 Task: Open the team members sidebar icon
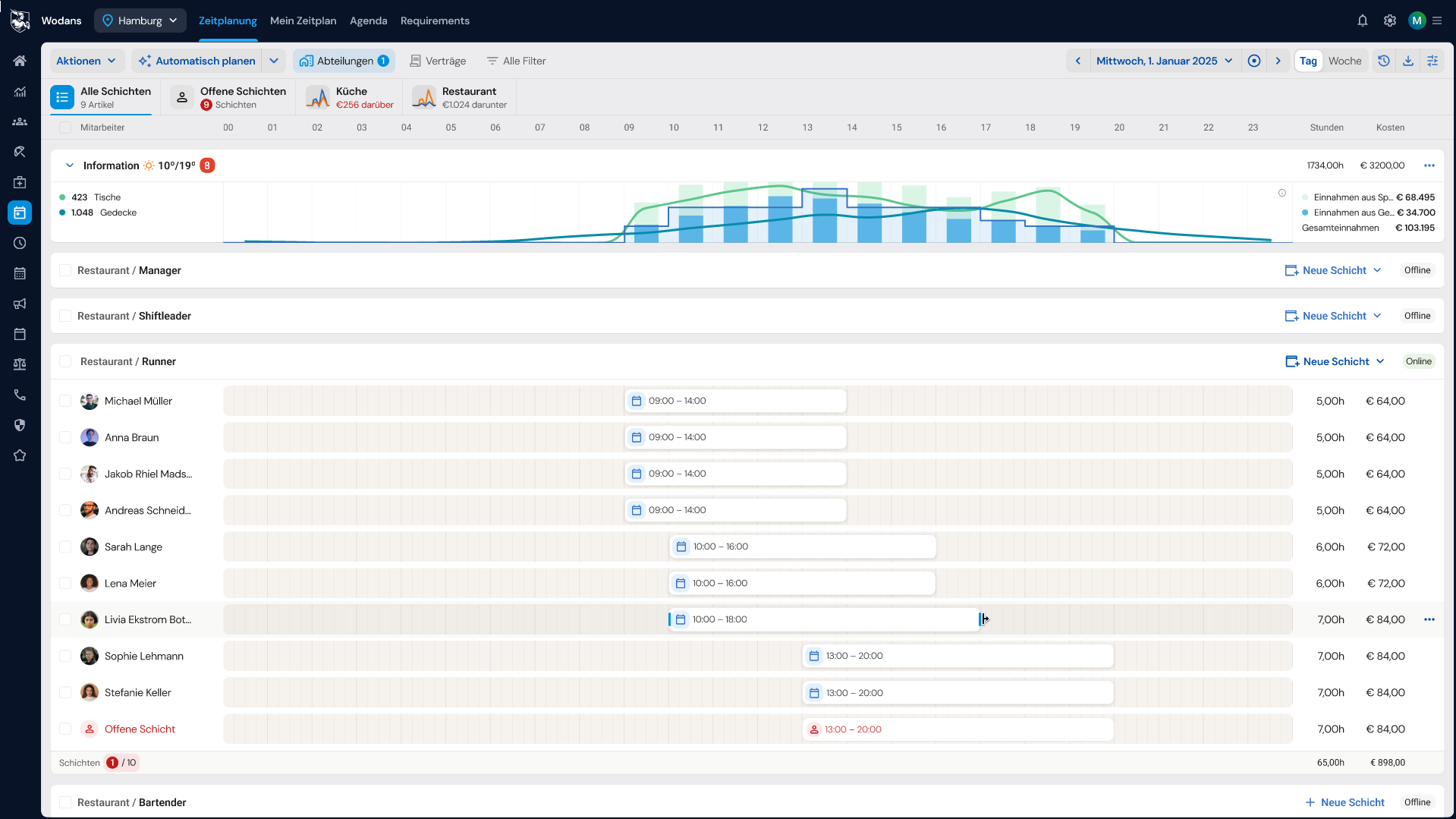pos(20,121)
